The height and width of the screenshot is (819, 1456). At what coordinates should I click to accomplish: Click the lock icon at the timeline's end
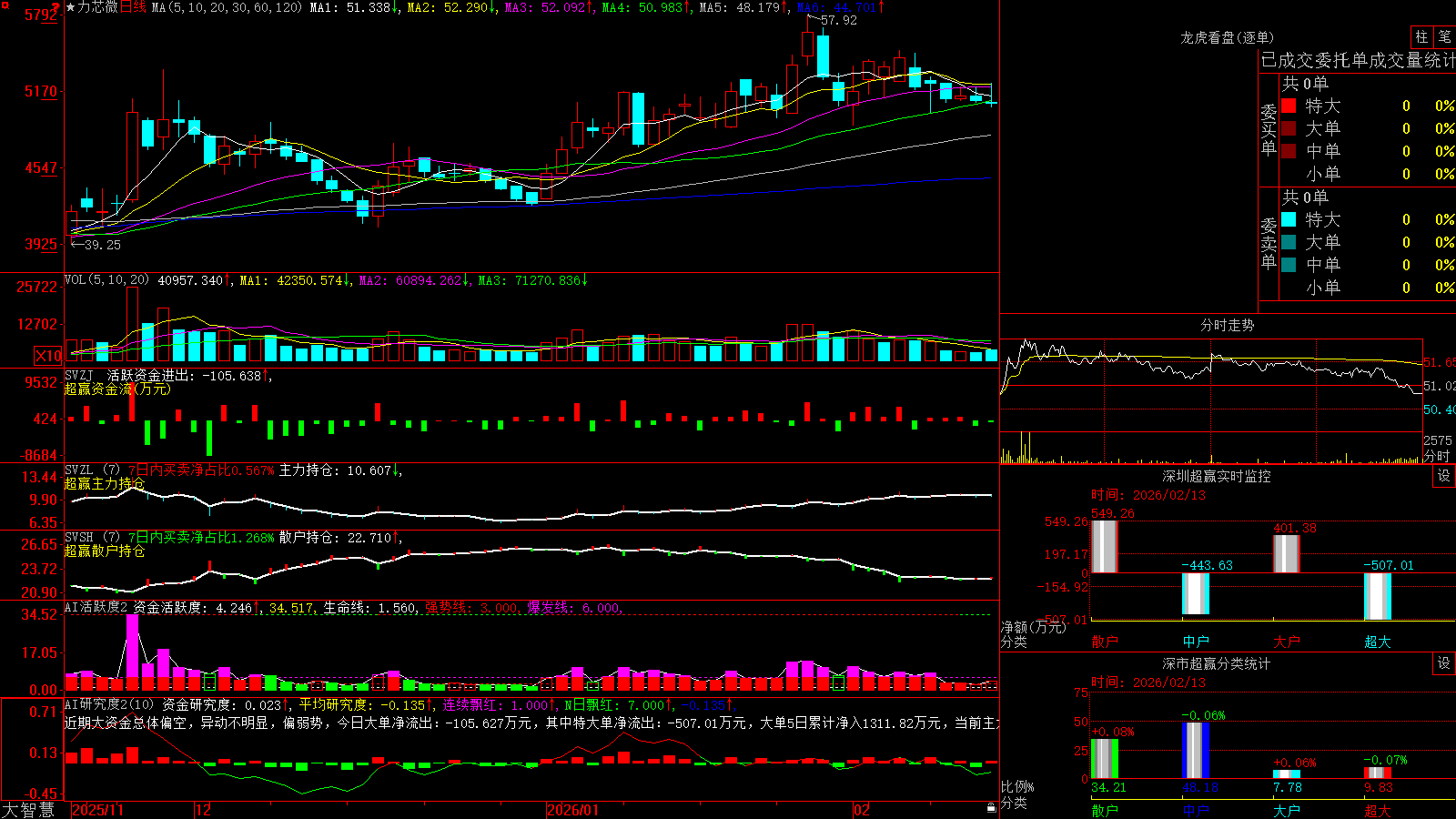point(992,808)
